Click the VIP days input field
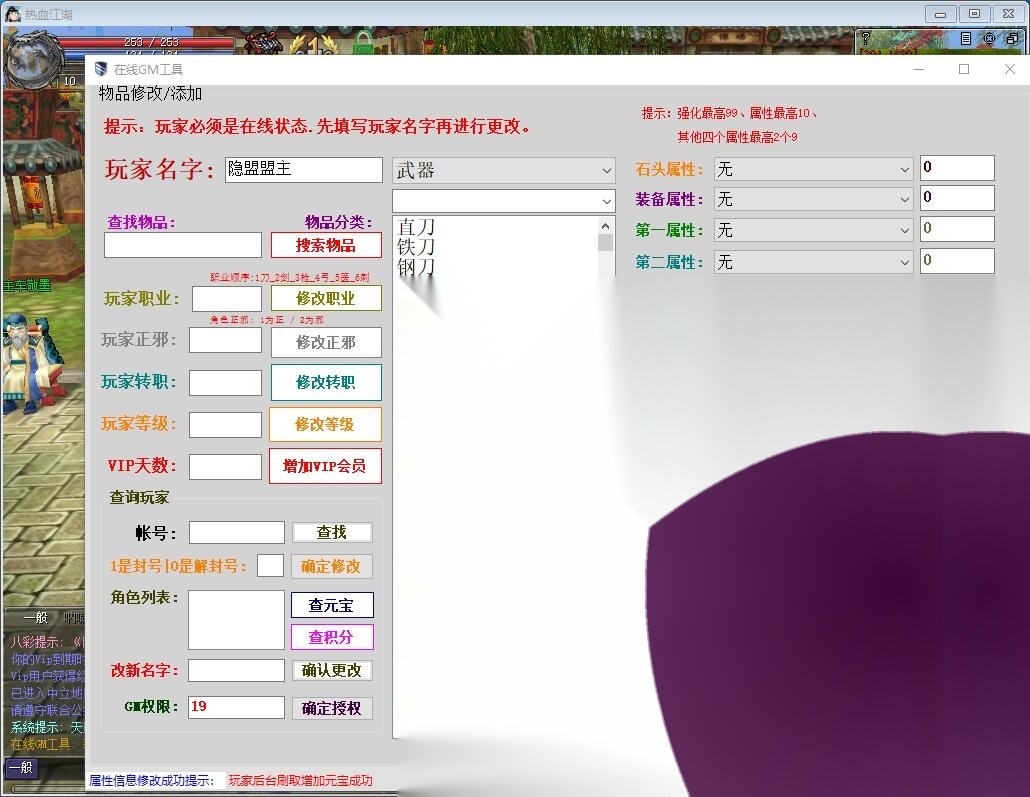Viewport: 1030px width, 797px height. pyautogui.click(x=225, y=467)
